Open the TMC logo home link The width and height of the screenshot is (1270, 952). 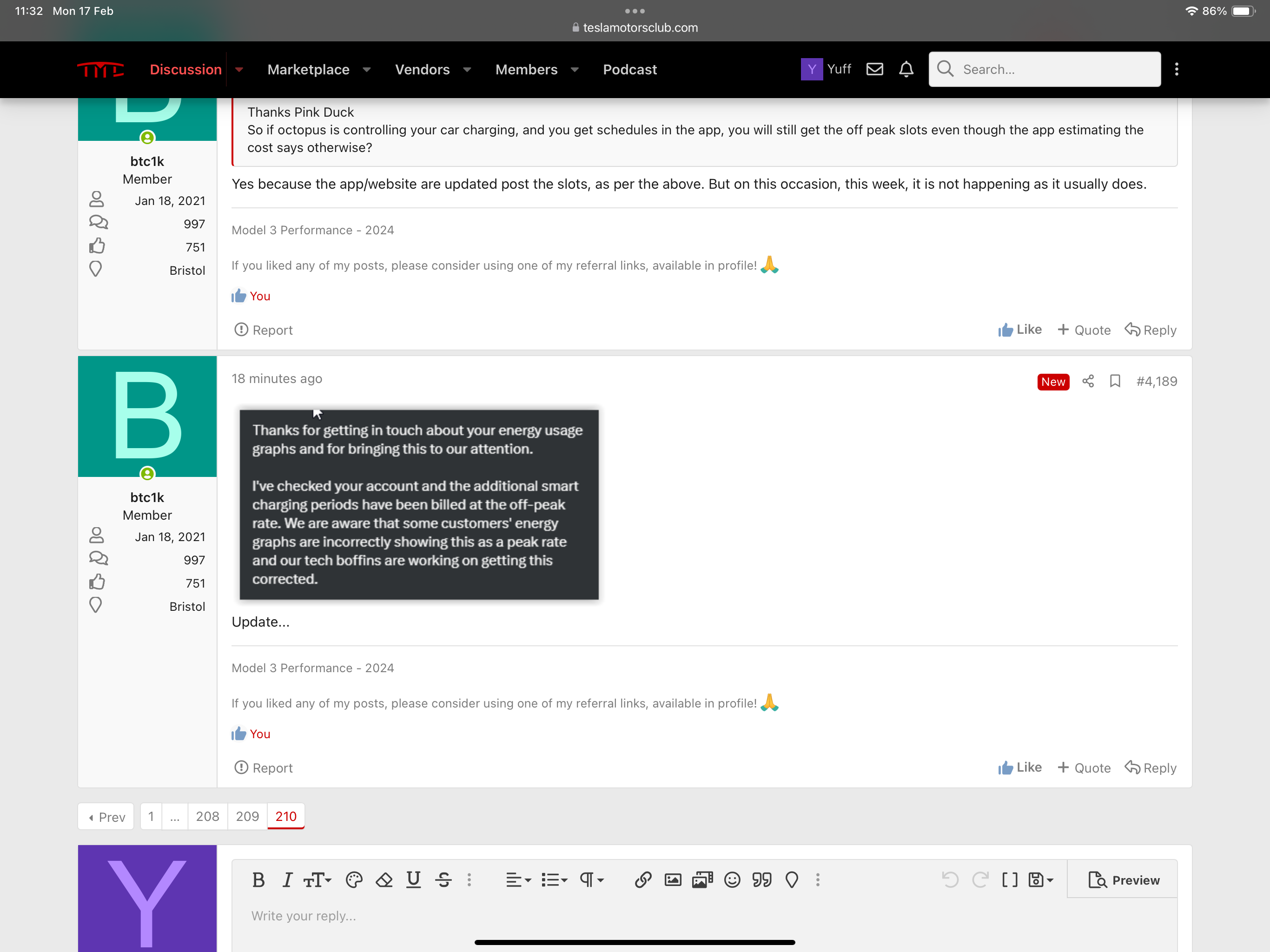click(100, 69)
